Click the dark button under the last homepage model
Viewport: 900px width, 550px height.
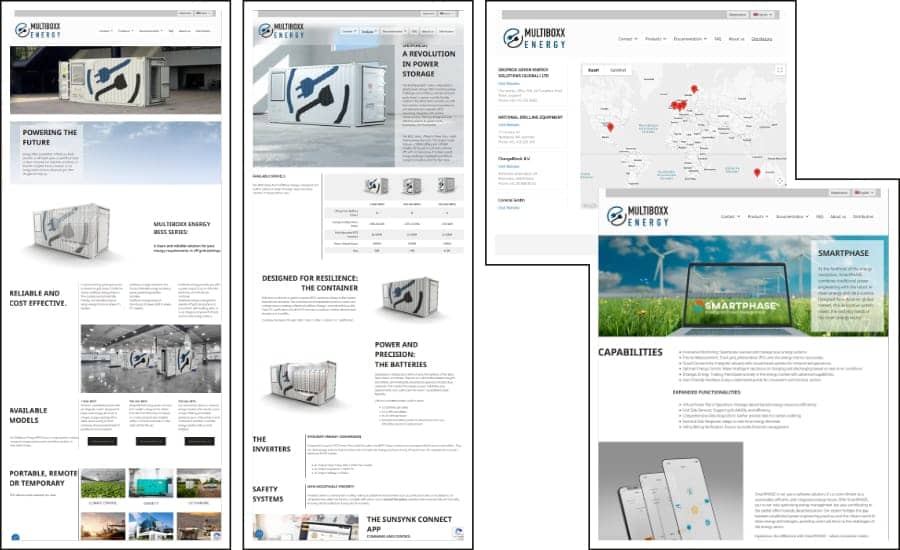199,441
